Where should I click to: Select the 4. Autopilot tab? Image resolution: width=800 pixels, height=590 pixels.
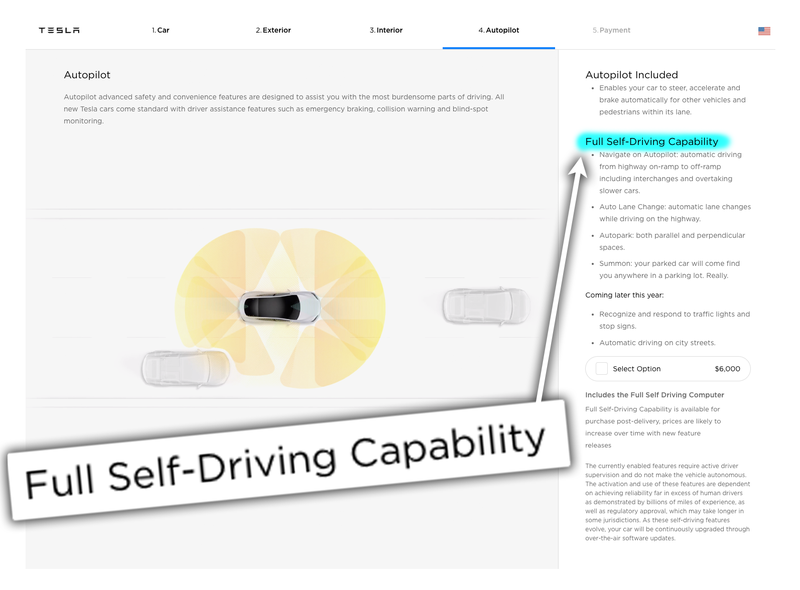(498, 30)
